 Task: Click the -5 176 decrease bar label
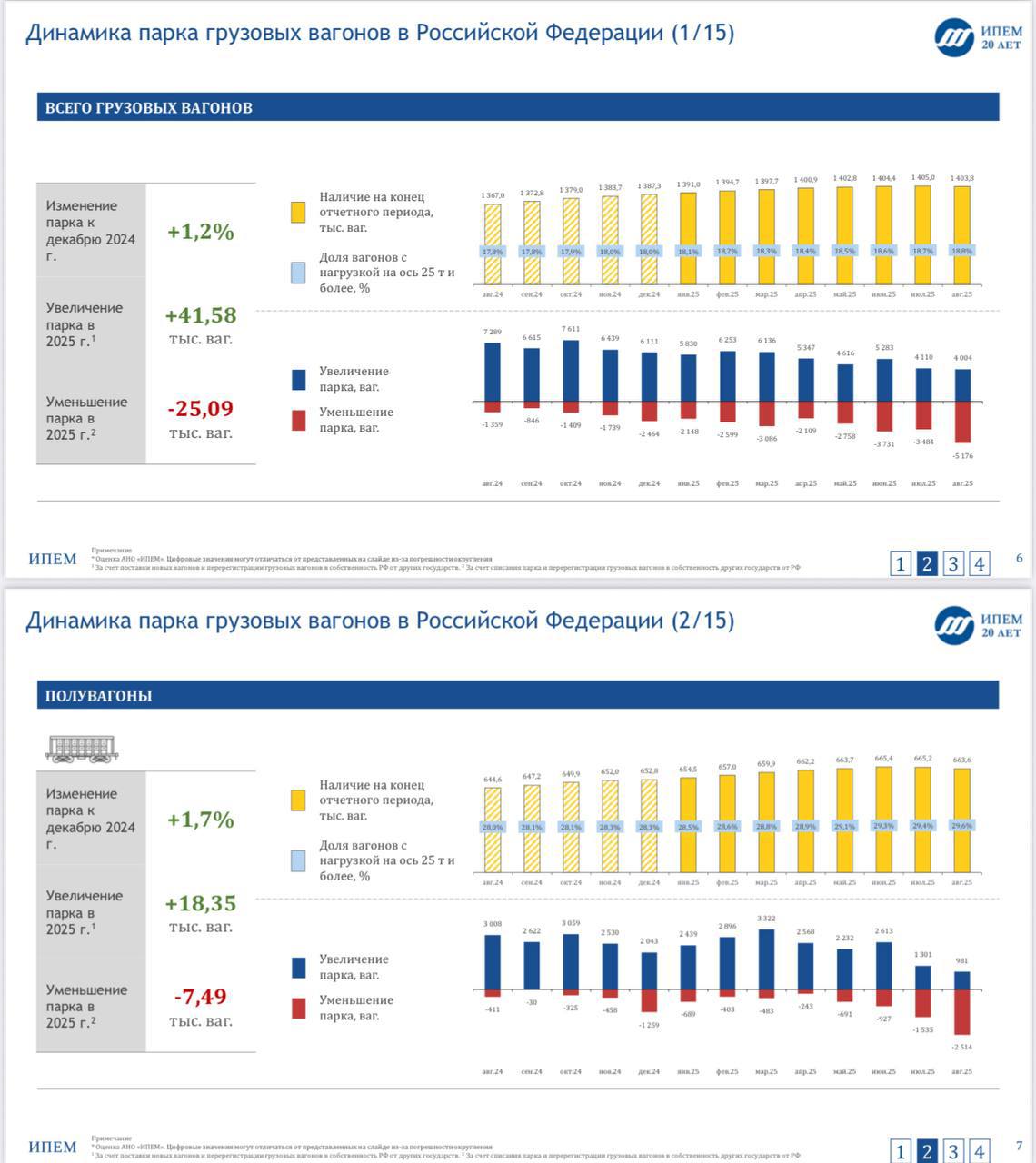tap(962, 456)
